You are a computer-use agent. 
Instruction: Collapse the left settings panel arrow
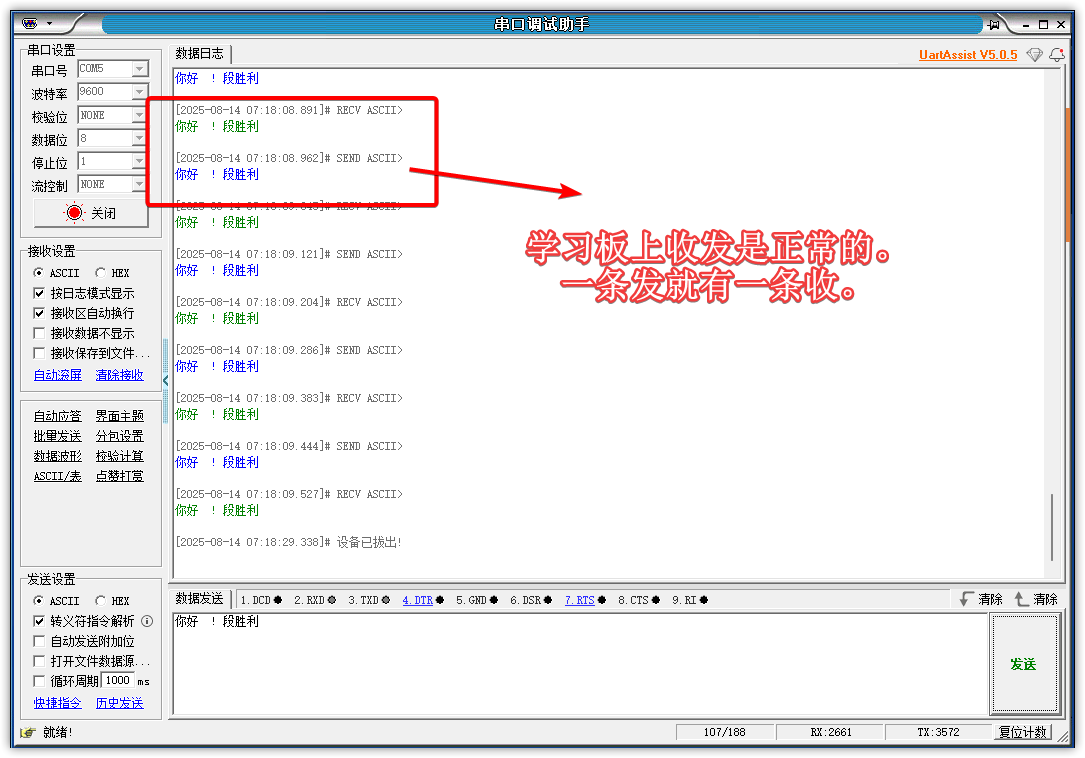pos(165,380)
